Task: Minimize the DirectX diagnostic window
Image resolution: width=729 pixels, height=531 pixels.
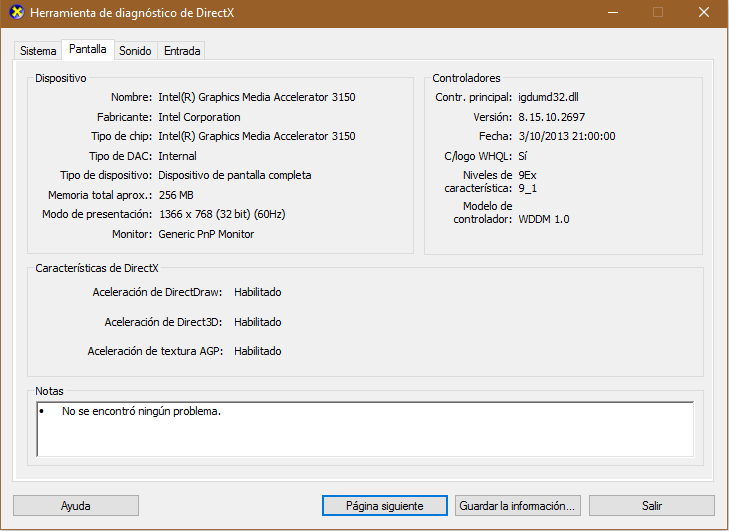Action: 613,13
